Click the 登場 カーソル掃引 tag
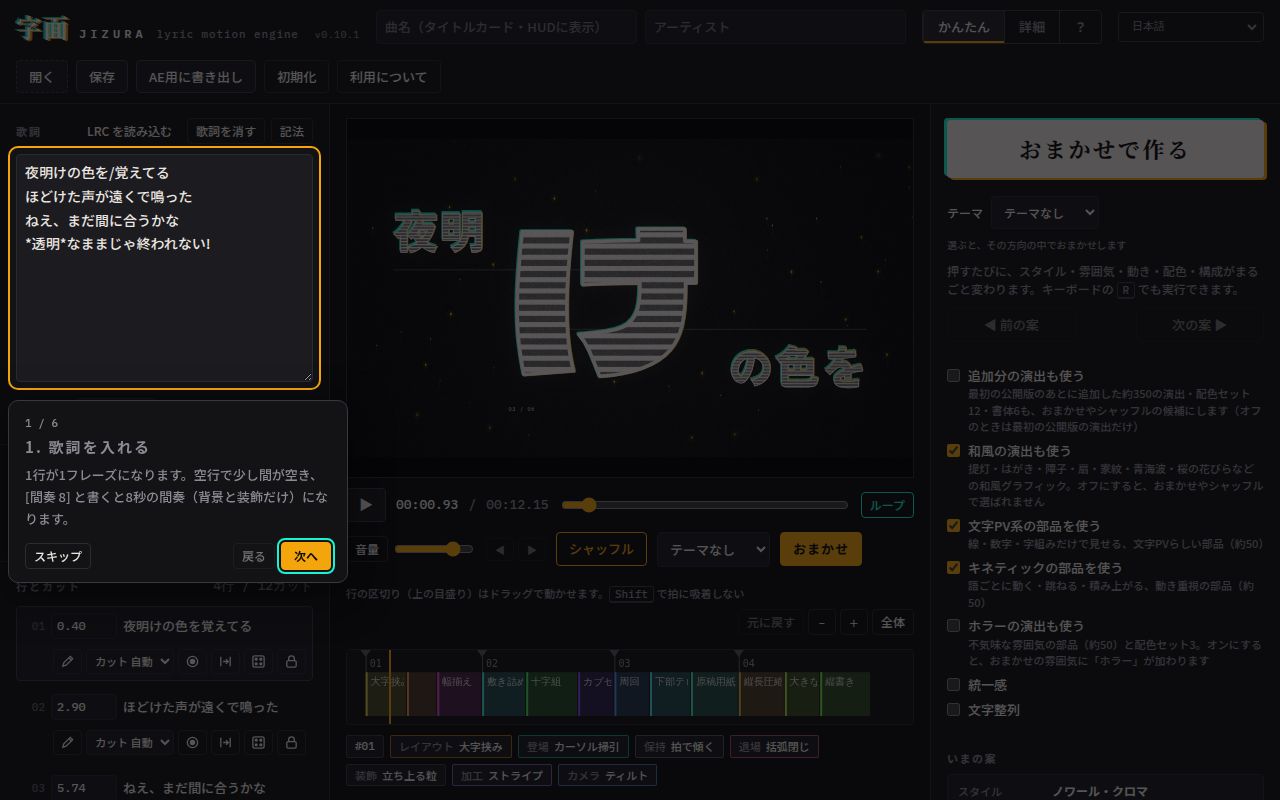 click(x=574, y=746)
